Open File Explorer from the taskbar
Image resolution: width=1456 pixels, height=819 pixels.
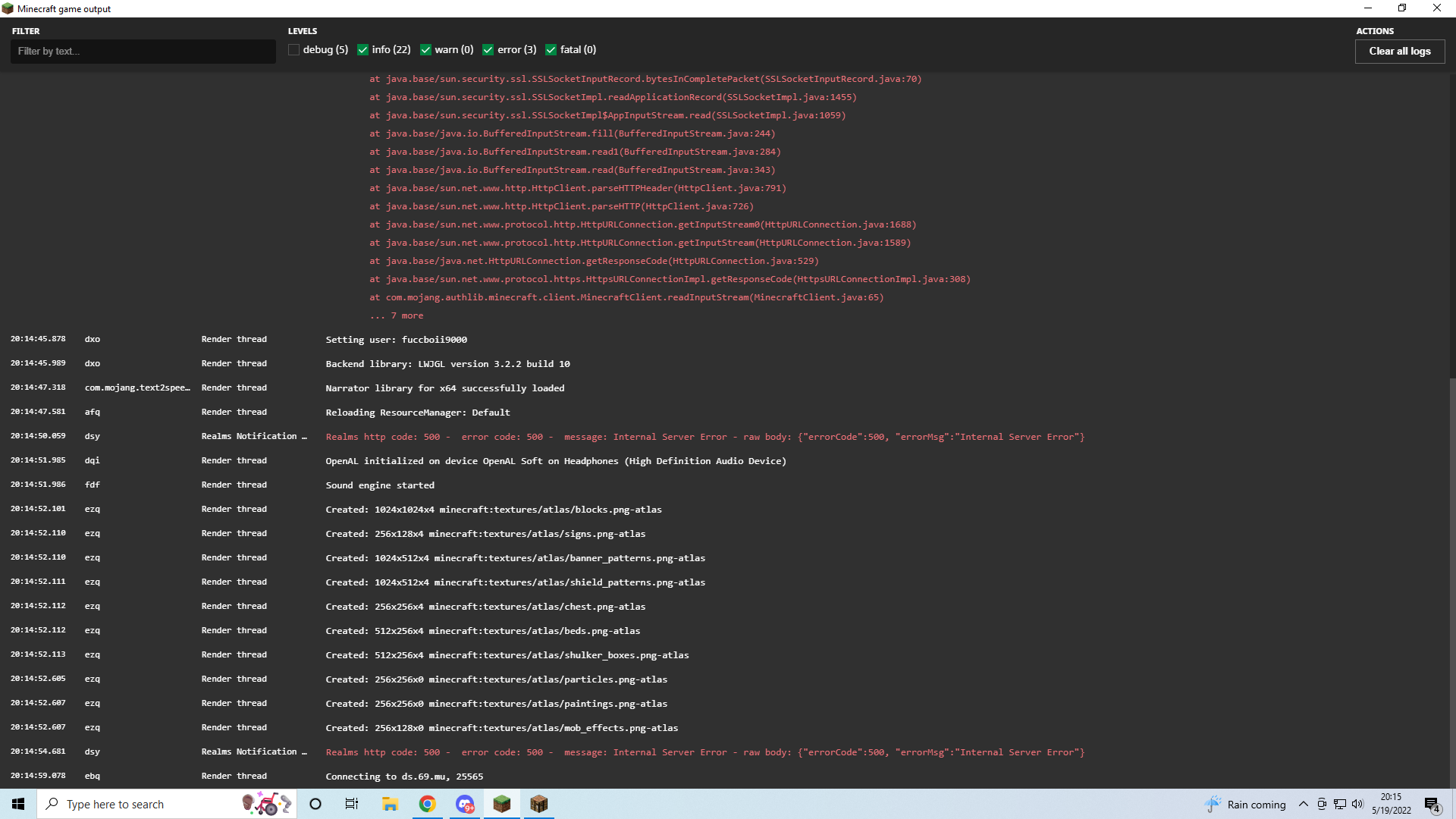click(390, 804)
